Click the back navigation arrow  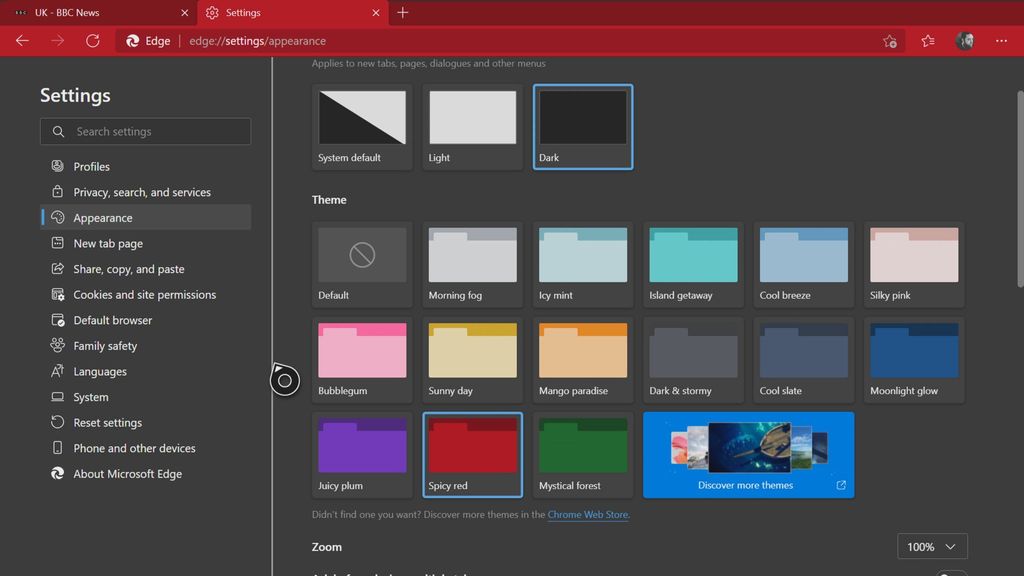pos(21,40)
